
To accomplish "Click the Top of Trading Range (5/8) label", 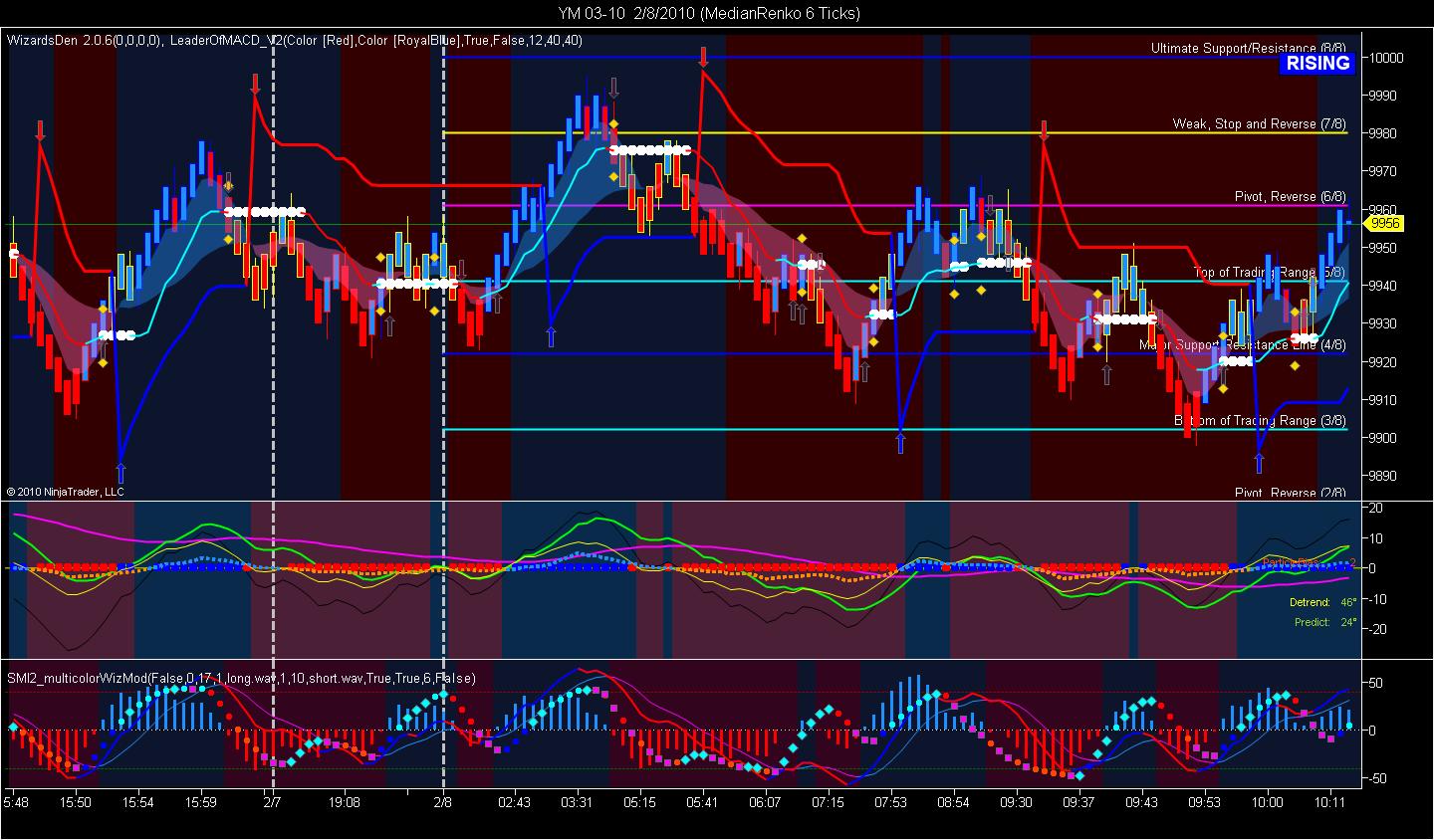I will [1271, 272].
